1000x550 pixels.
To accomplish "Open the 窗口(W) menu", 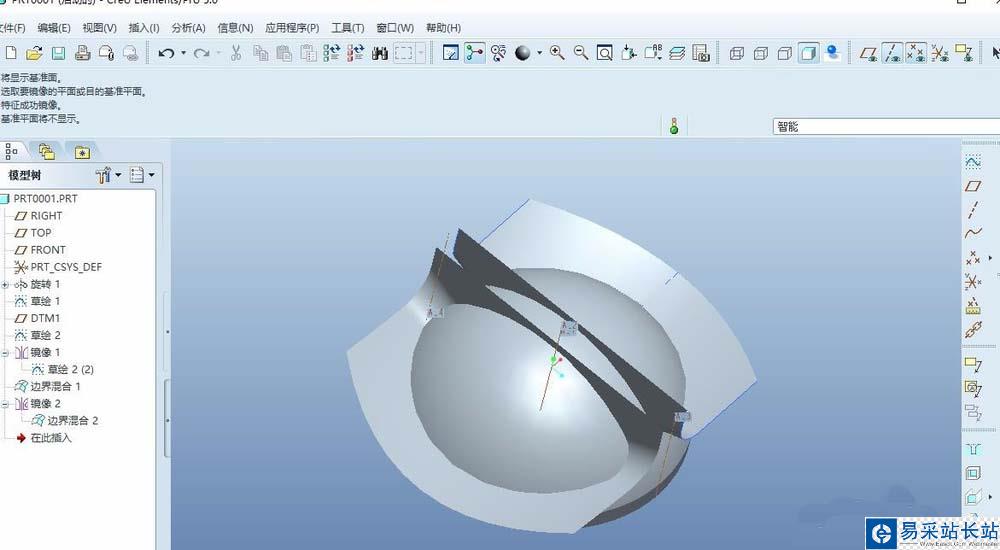I will pyautogui.click(x=395, y=28).
